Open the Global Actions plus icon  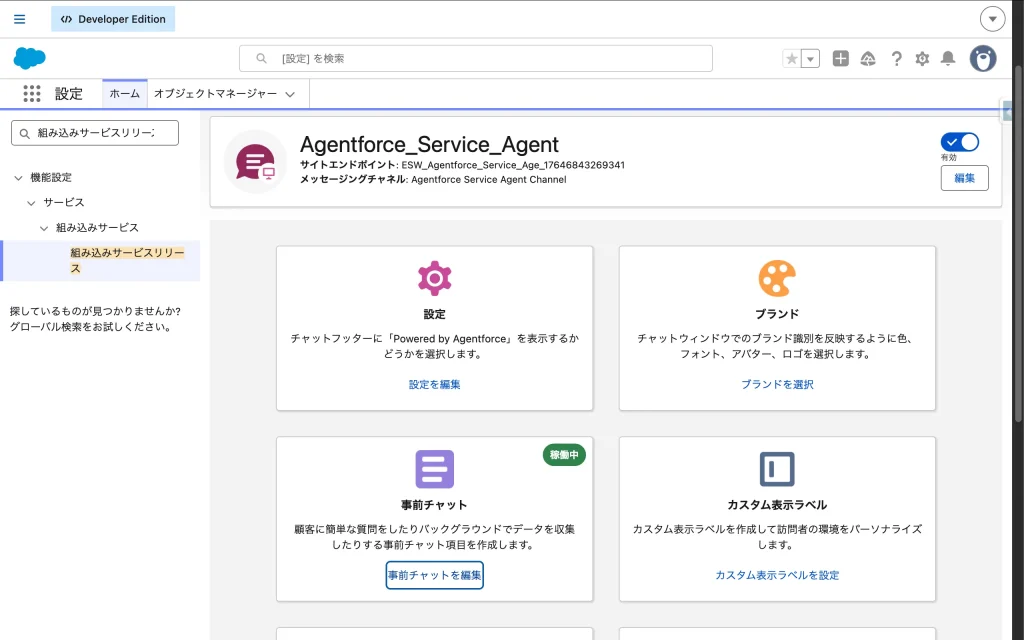click(841, 59)
